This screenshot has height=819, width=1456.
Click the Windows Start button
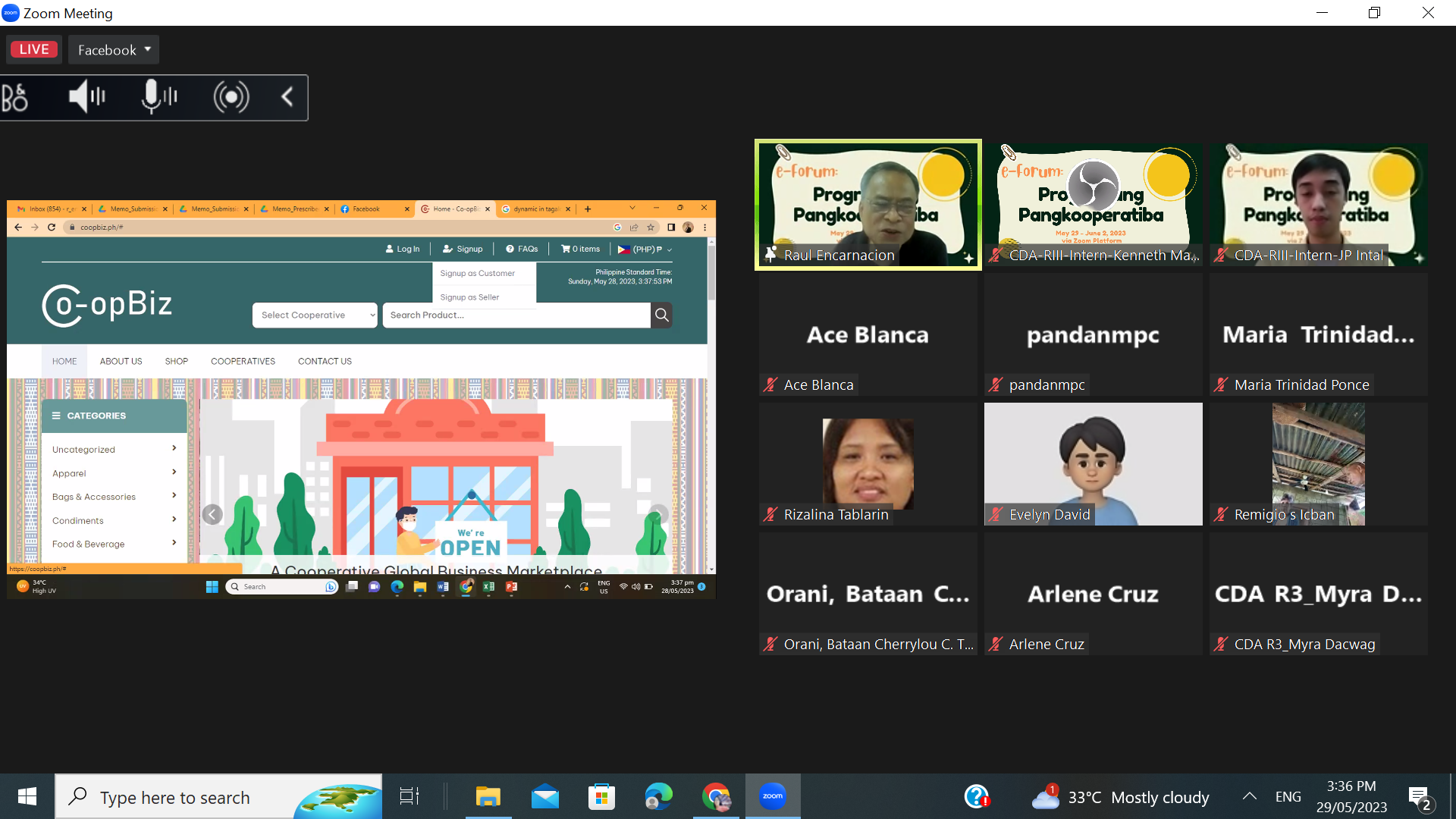click(27, 797)
